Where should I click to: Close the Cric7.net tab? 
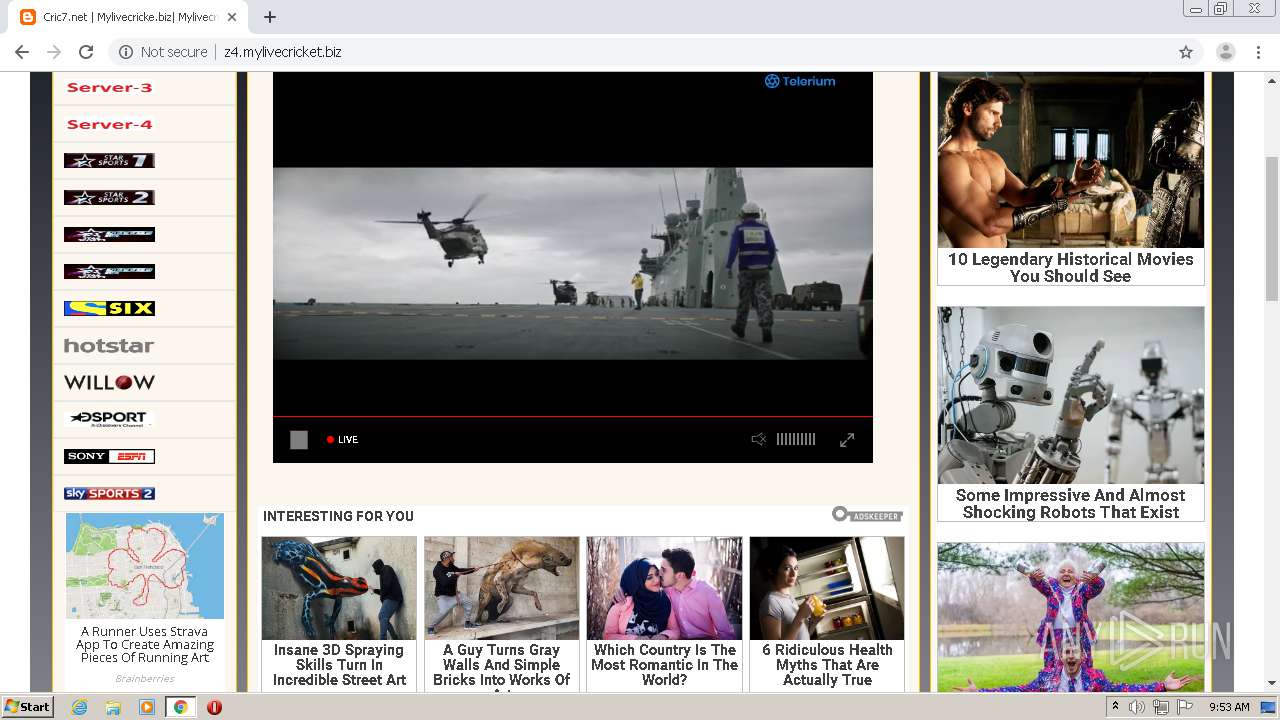pyautogui.click(x=232, y=17)
